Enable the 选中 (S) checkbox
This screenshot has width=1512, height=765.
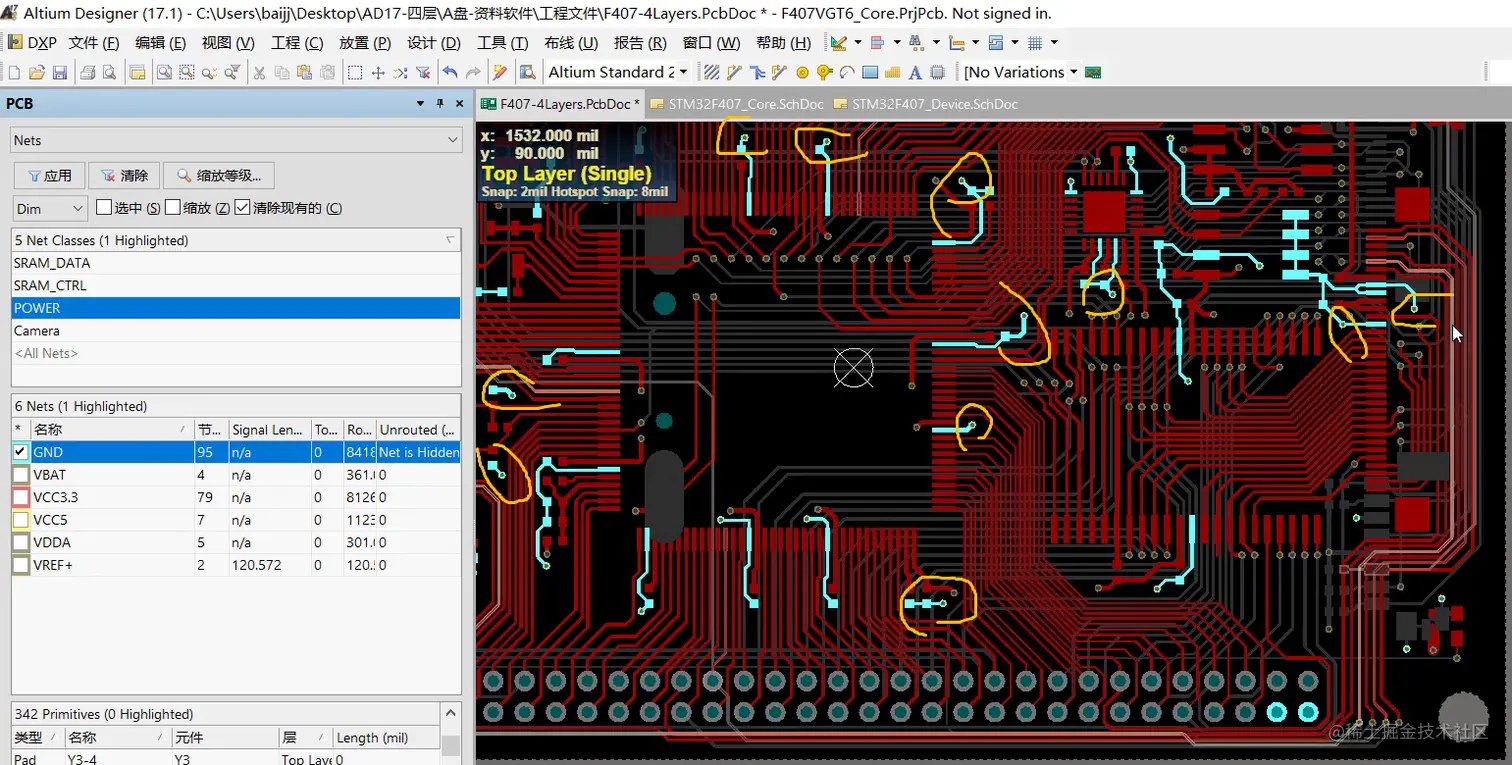pos(104,208)
